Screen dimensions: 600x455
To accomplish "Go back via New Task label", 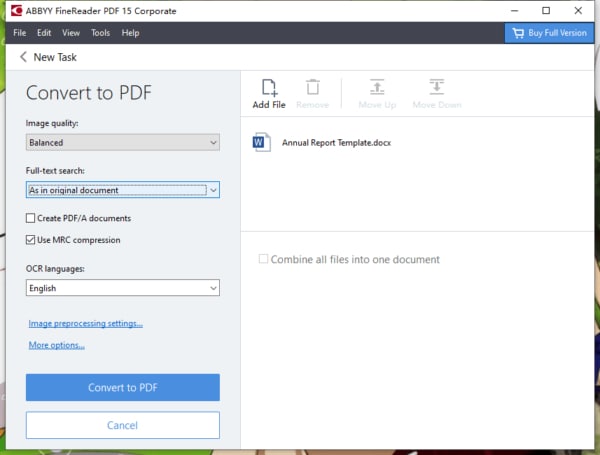I will (55, 57).
